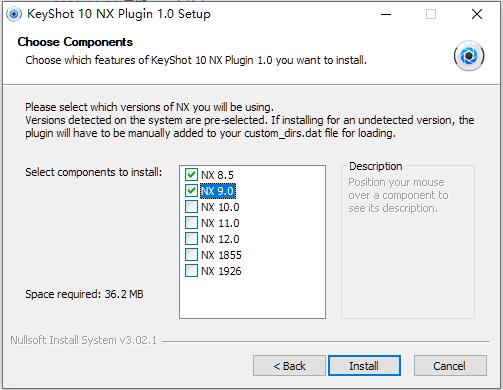This screenshot has width=503, height=390.
Task: Uncheck the NX 9.0 checkbox
Action: pos(191,191)
